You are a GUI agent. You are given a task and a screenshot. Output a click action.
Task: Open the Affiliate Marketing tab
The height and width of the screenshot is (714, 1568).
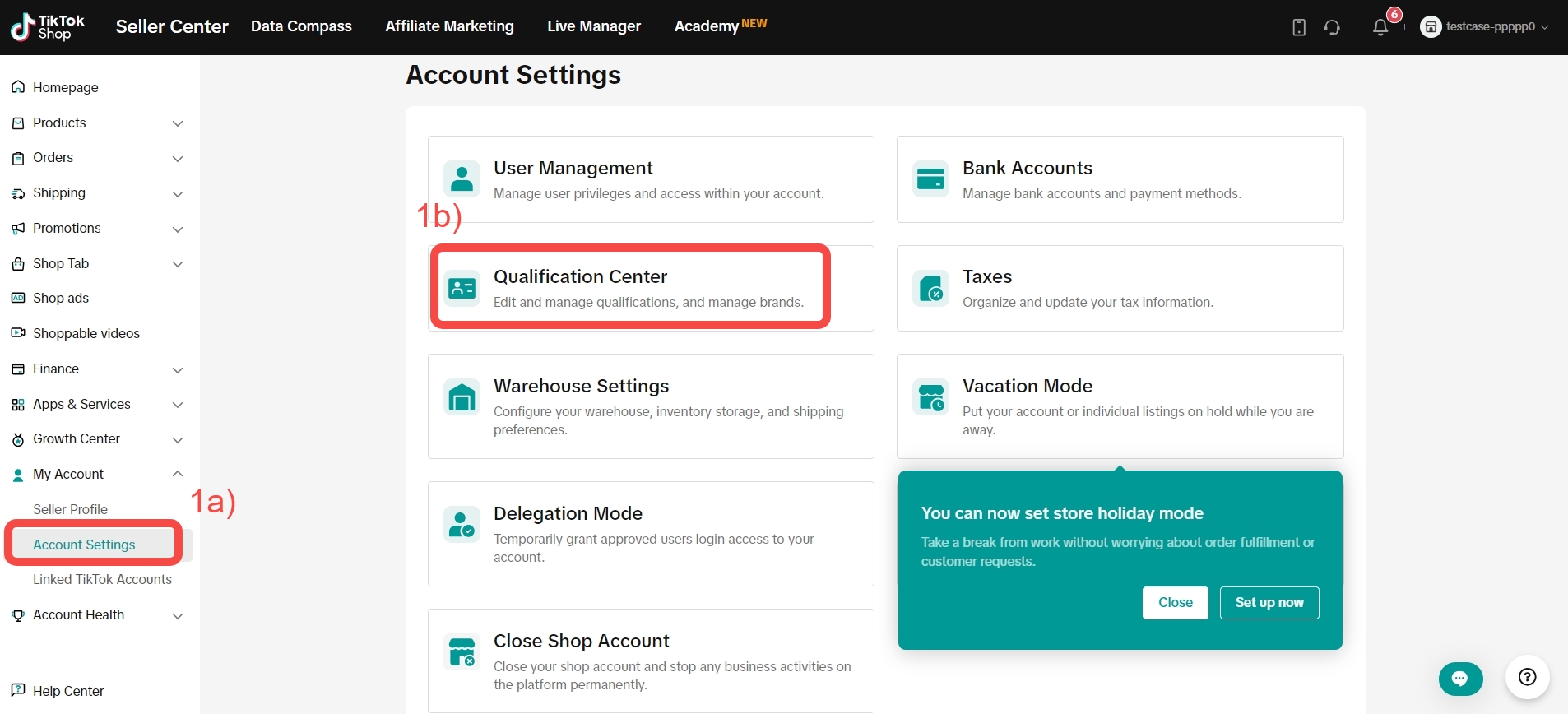tap(449, 26)
